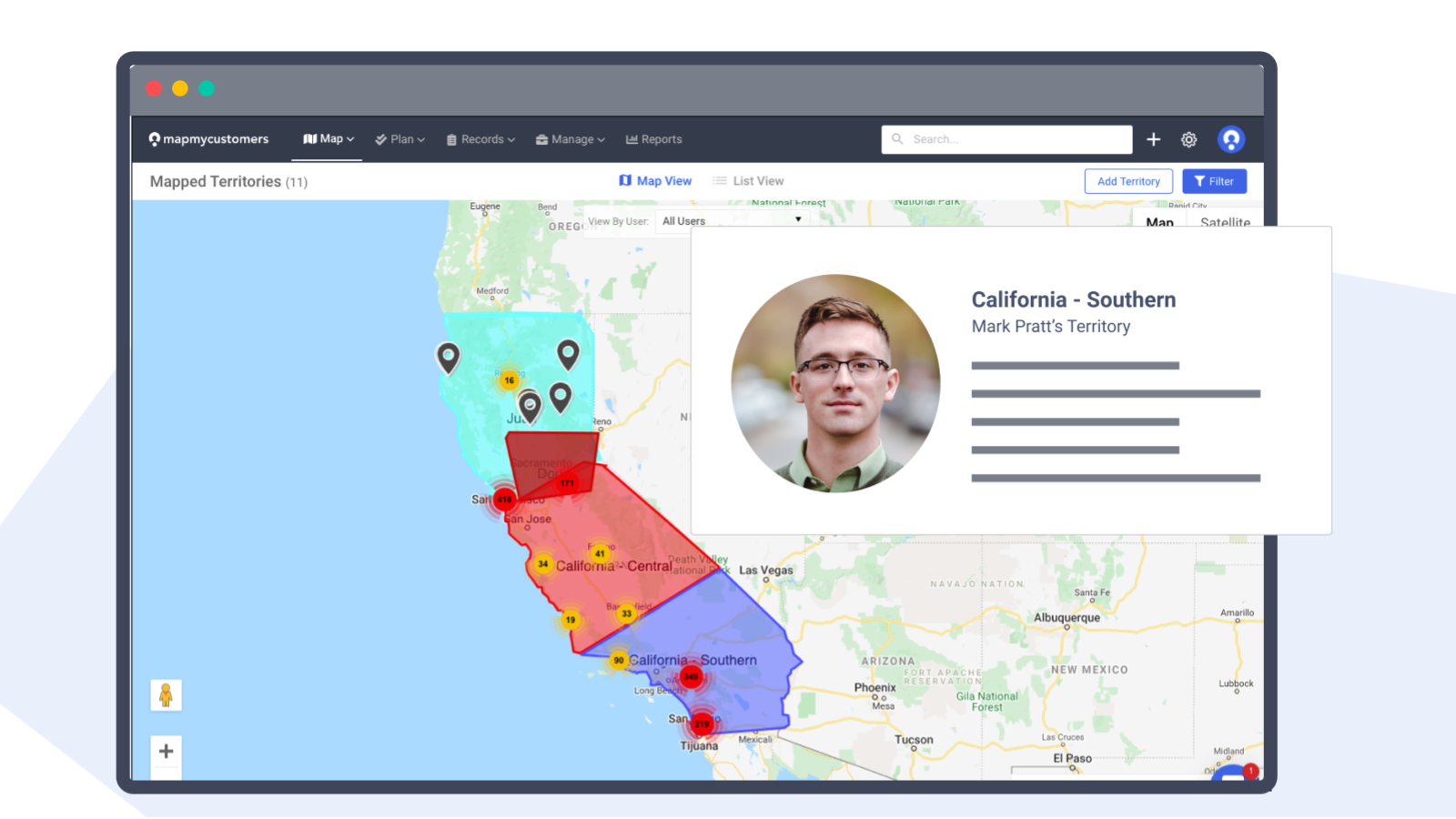Image resolution: width=1456 pixels, height=819 pixels.
Task: Click the red cluster marker 171
Action: coord(567,483)
